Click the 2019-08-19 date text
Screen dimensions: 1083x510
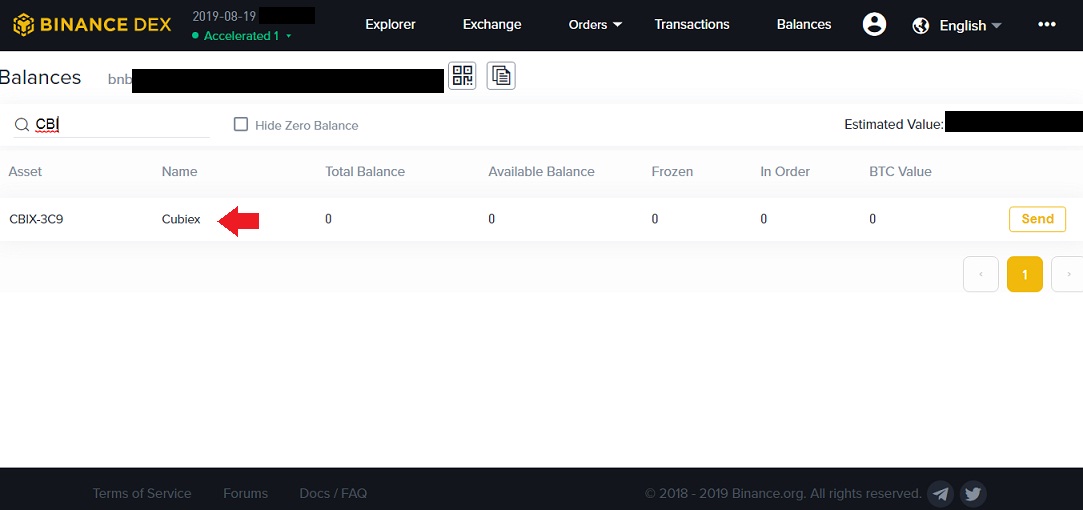click(x=224, y=16)
